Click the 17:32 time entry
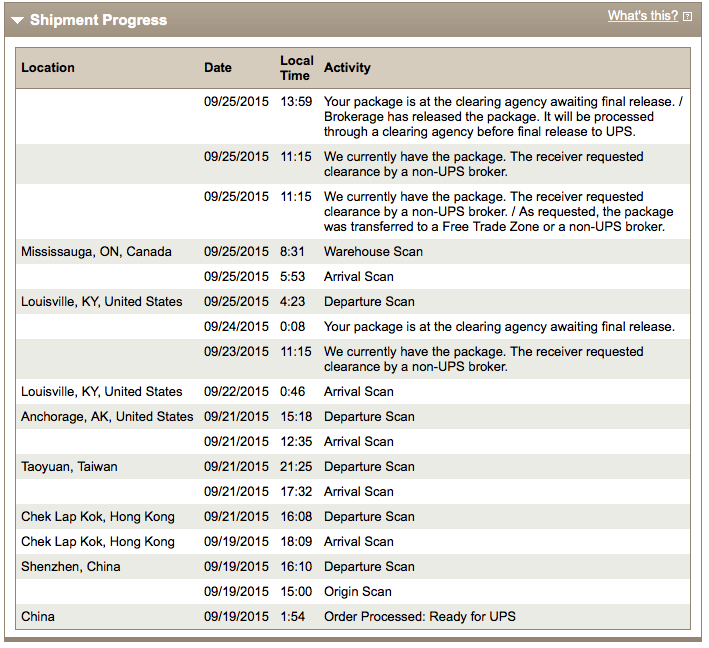Image resolution: width=709 pixels, height=648 pixels. click(296, 492)
